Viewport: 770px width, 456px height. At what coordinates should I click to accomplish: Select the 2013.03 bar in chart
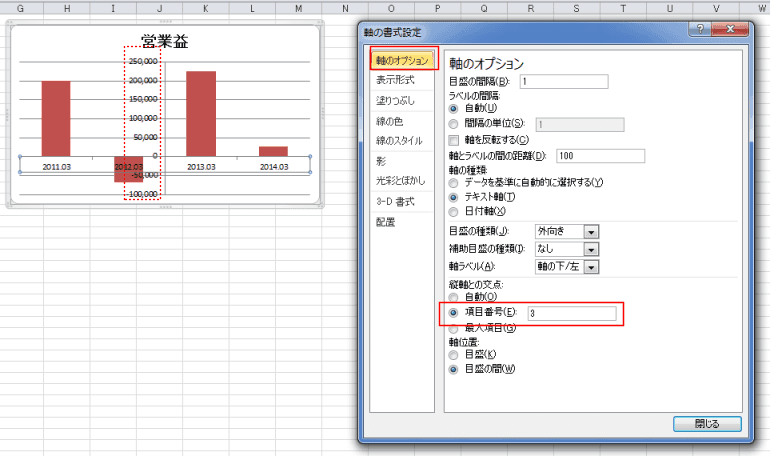click(x=201, y=114)
